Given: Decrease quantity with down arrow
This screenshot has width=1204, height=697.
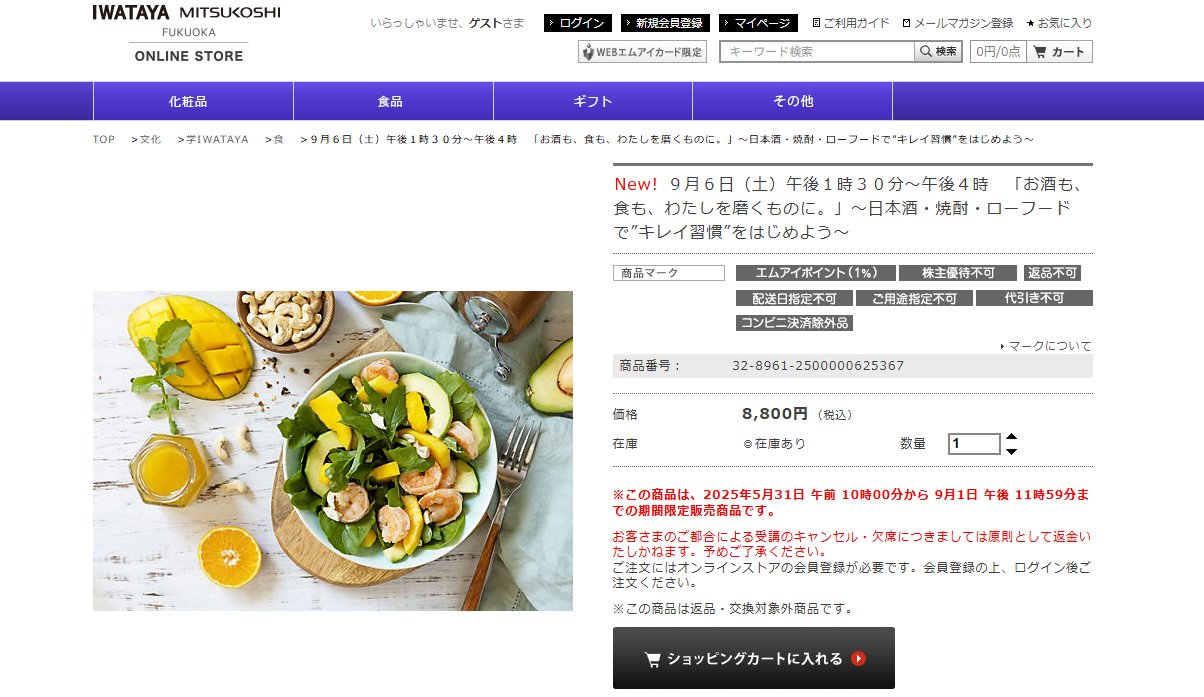Looking at the screenshot, I should coord(1011,451).
